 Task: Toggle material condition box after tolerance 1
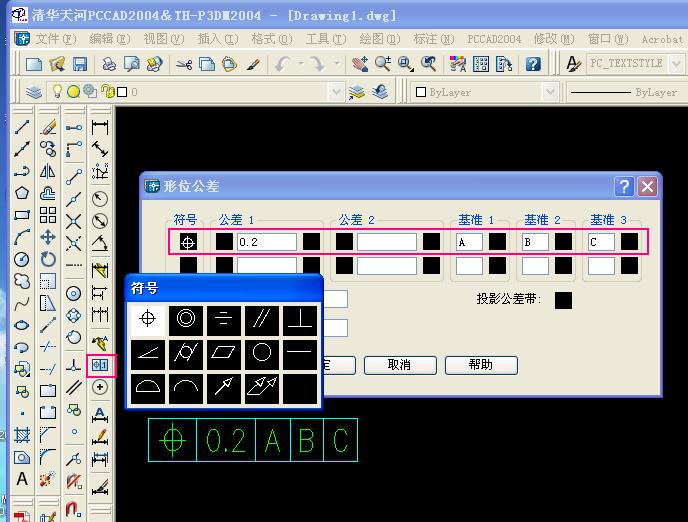click(x=312, y=242)
